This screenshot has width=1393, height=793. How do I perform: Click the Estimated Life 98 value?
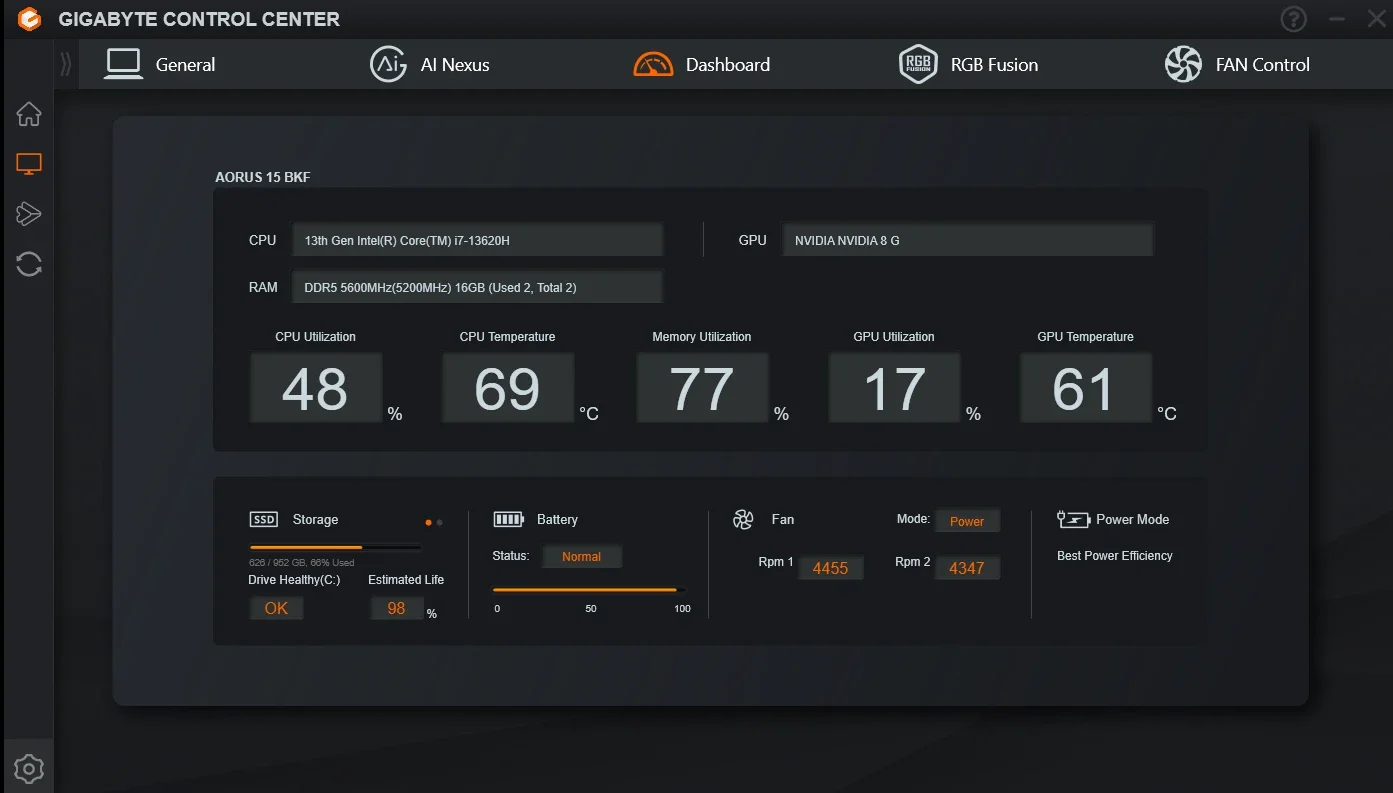[397, 608]
